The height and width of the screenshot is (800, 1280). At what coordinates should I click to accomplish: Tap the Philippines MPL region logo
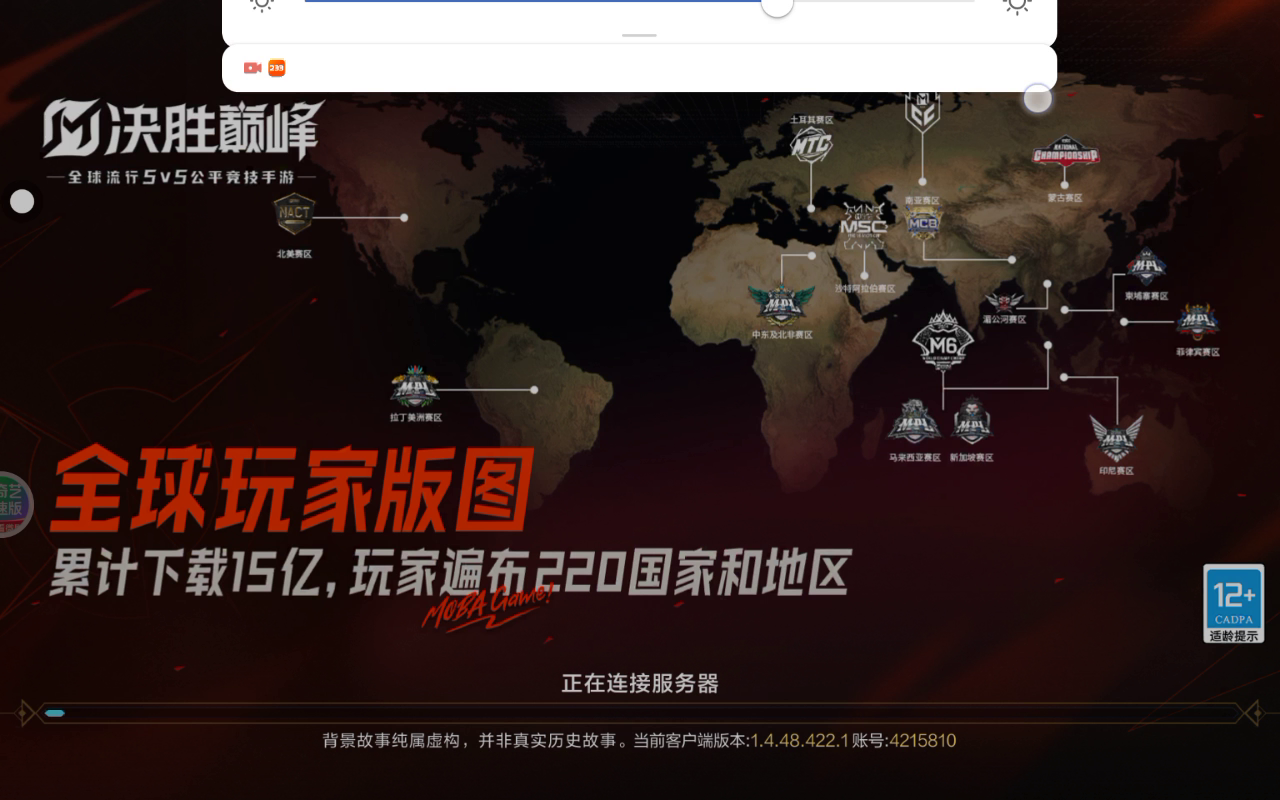1197,322
